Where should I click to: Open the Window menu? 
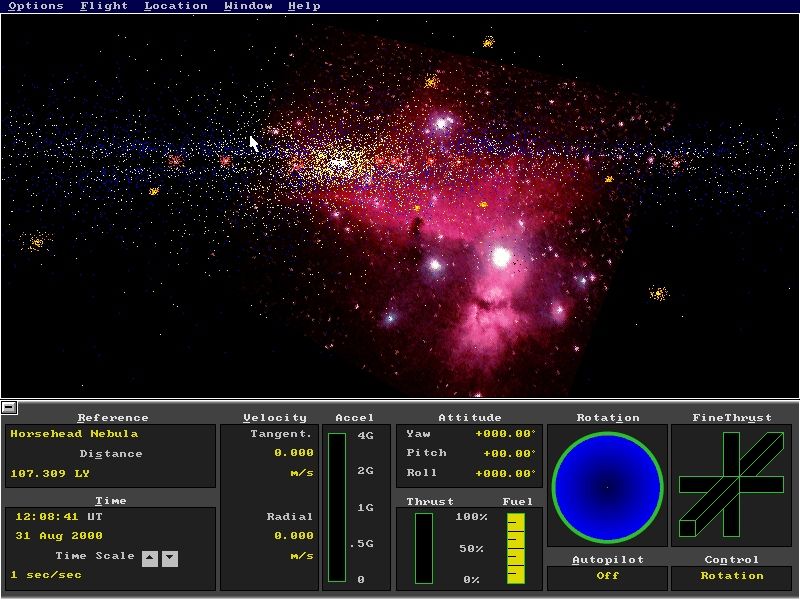click(x=248, y=6)
